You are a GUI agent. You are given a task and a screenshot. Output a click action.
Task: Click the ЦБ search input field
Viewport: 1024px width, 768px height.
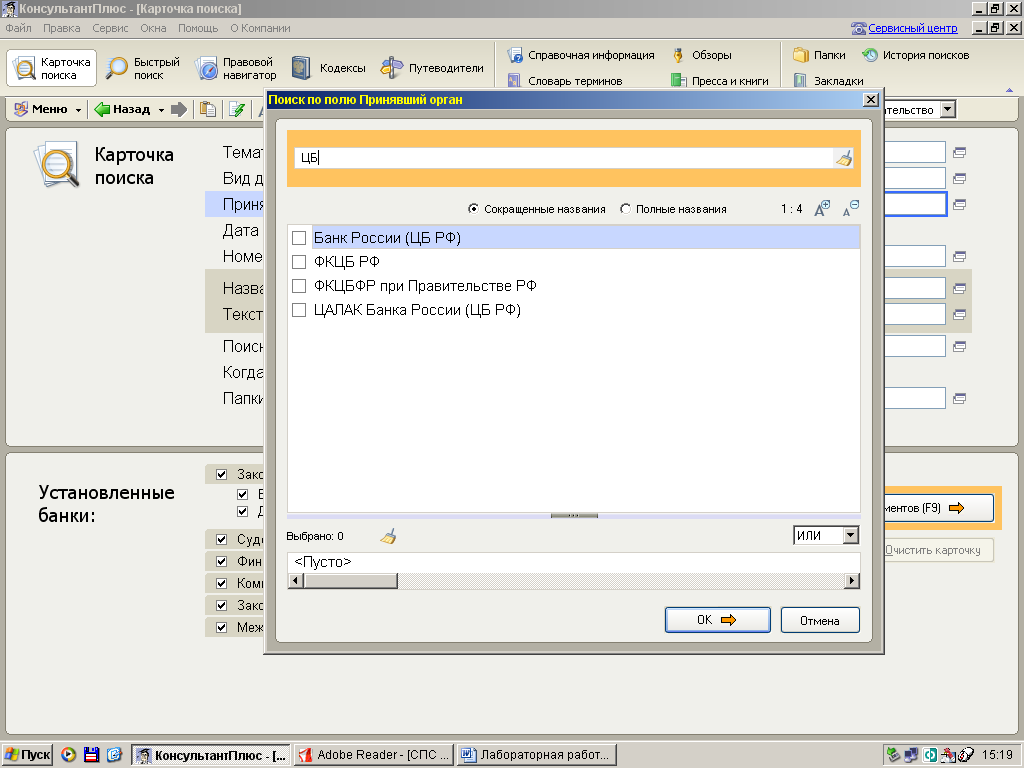[564, 158]
